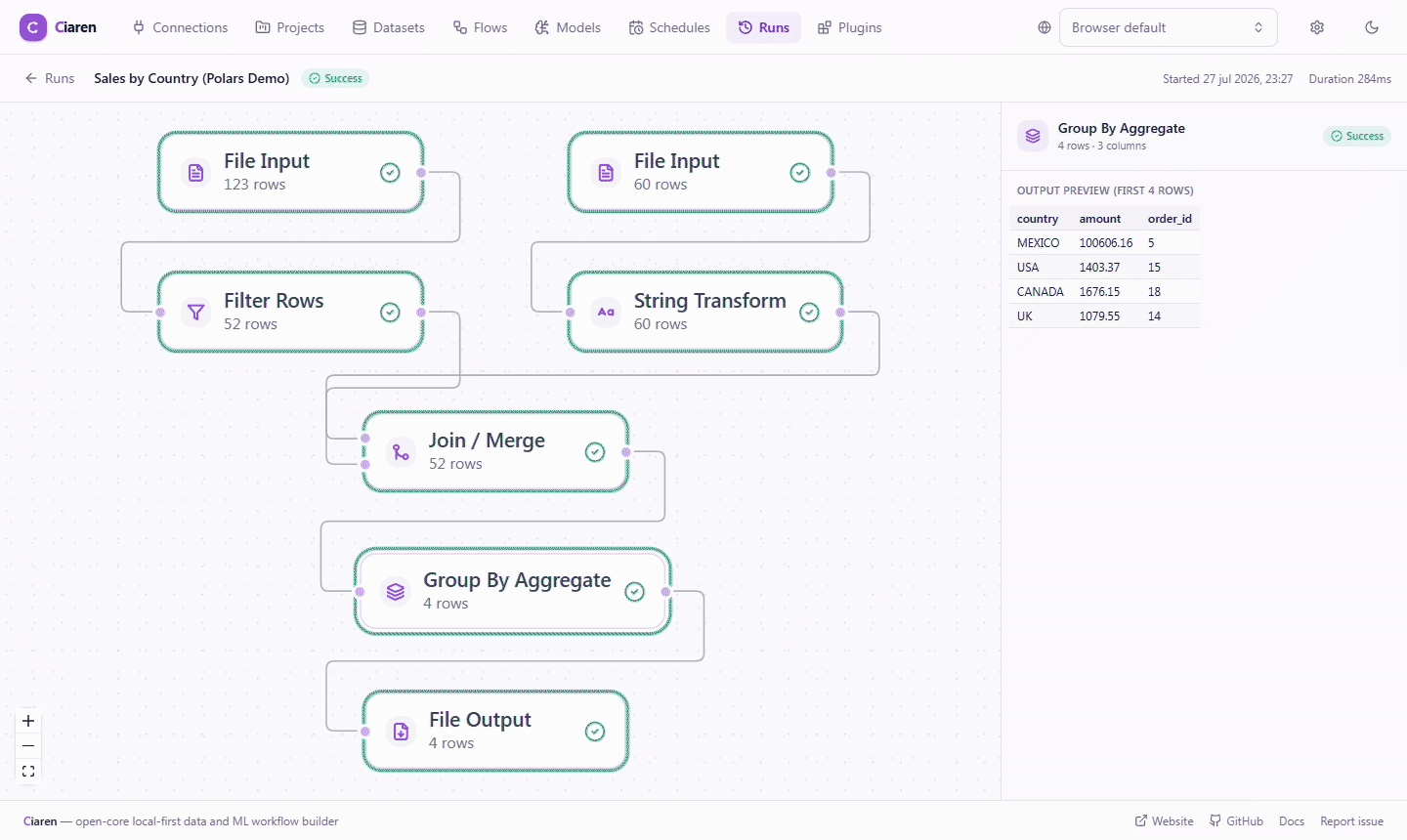Click the input port of File Output
Viewport: 1407px width, 840px height.
tap(365, 732)
